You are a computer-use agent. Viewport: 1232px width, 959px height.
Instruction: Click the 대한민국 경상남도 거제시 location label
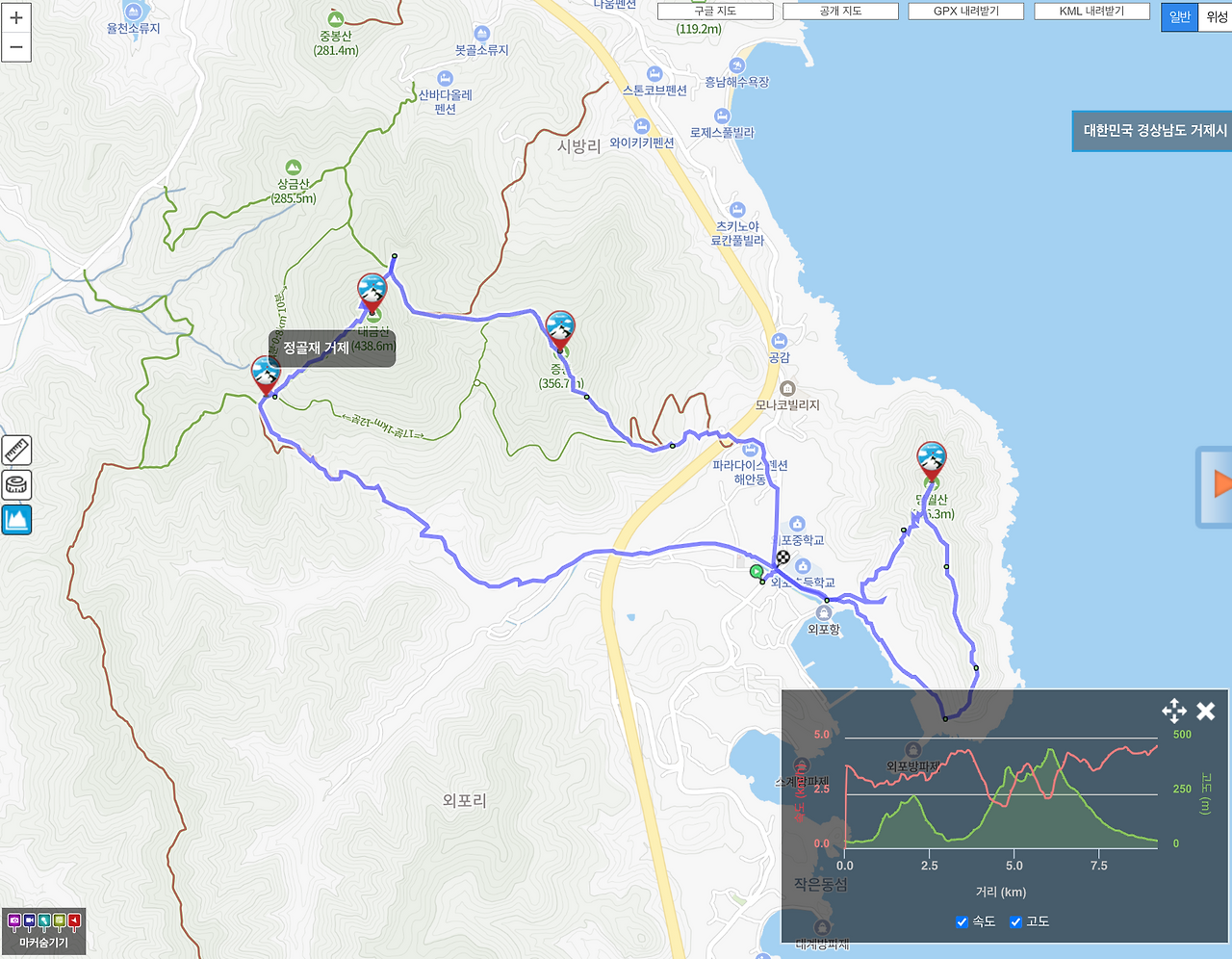[1153, 131]
